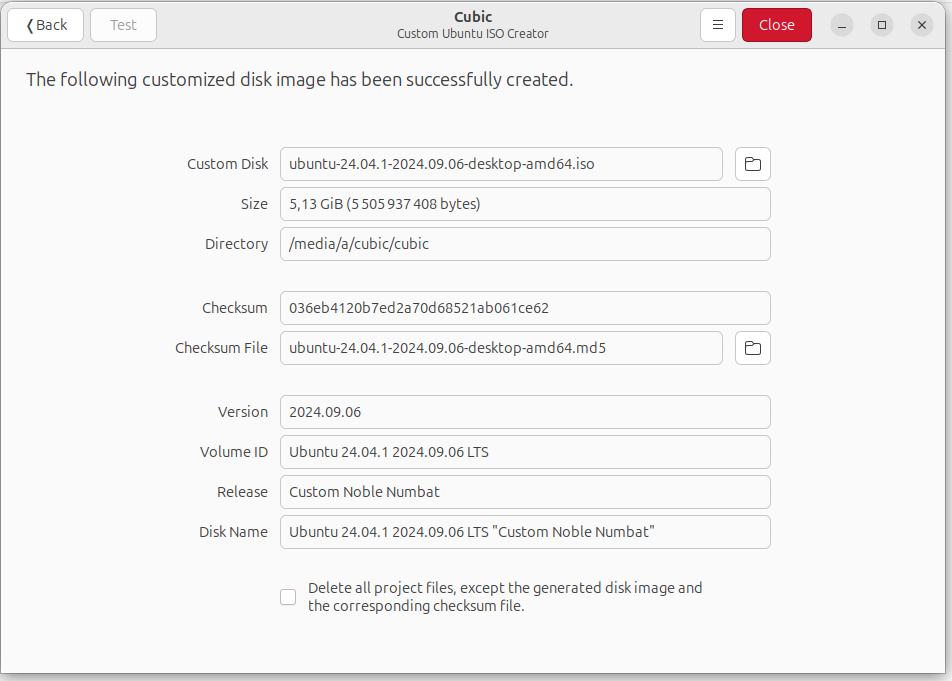952x681 pixels.
Task: Click the Custom Disk filename field
Action: coord(501,164)
